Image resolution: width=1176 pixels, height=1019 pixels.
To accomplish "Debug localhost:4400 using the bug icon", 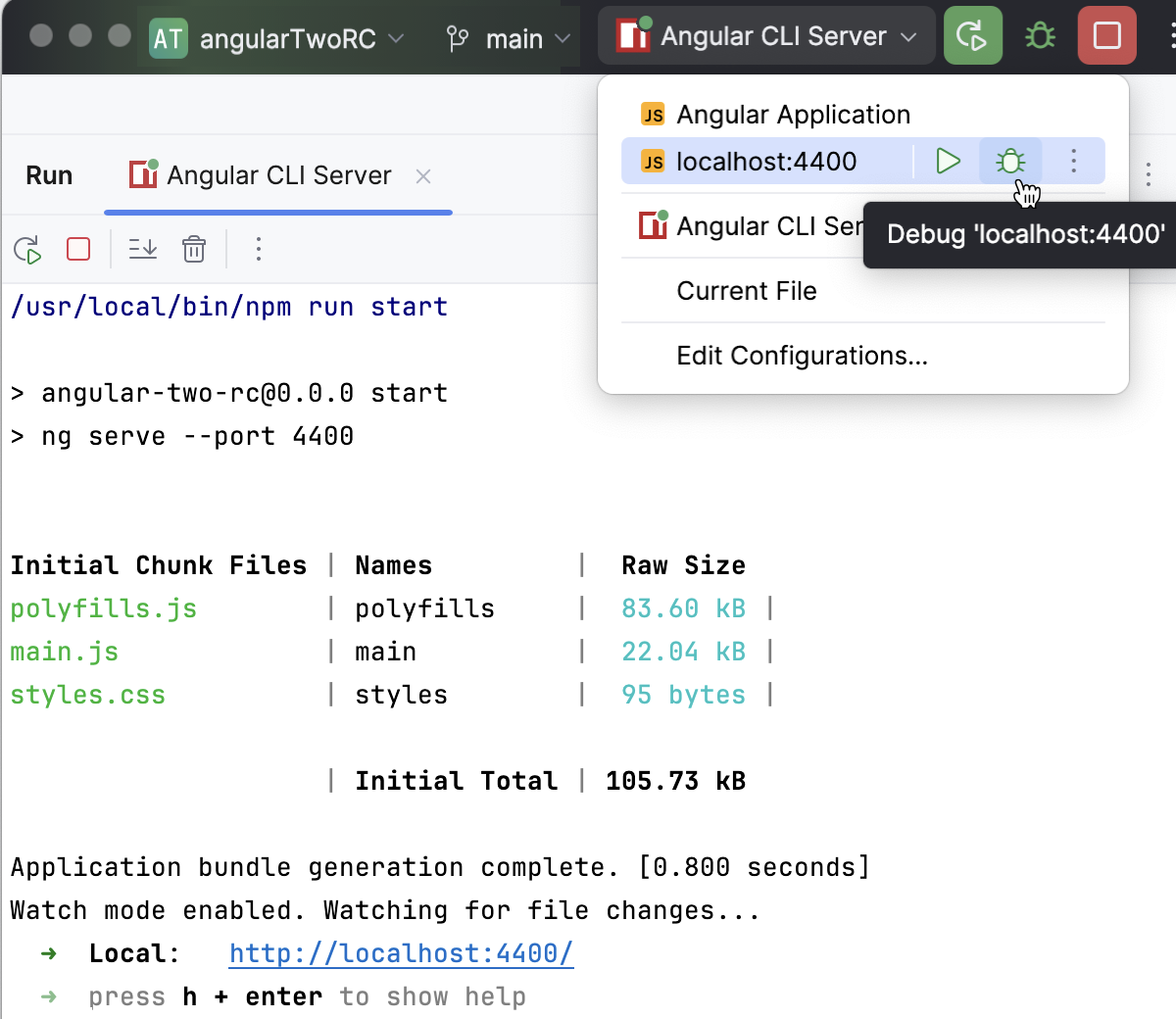I will [x=1010, y=161].
